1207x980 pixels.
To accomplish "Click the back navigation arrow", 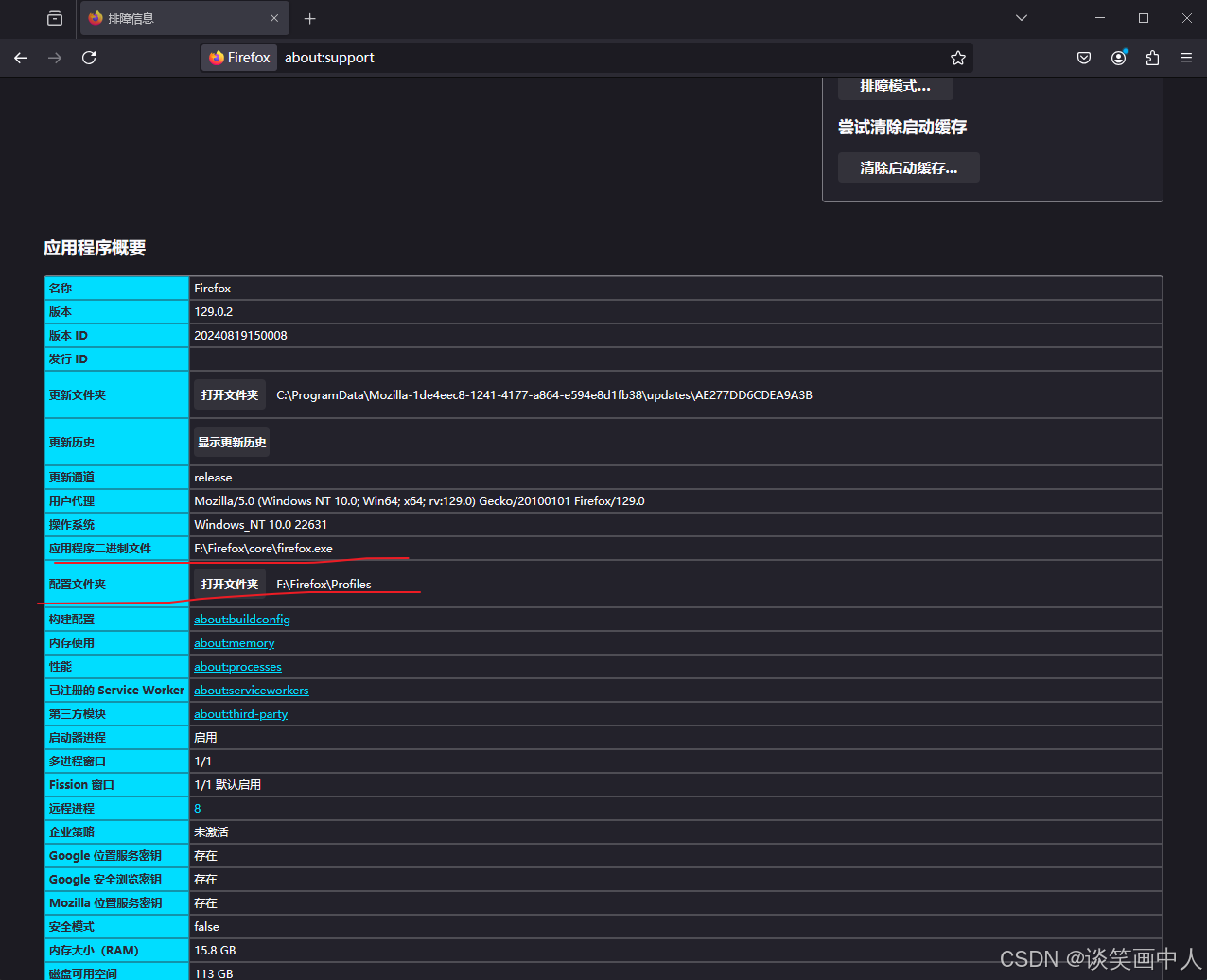I will 21,58.
